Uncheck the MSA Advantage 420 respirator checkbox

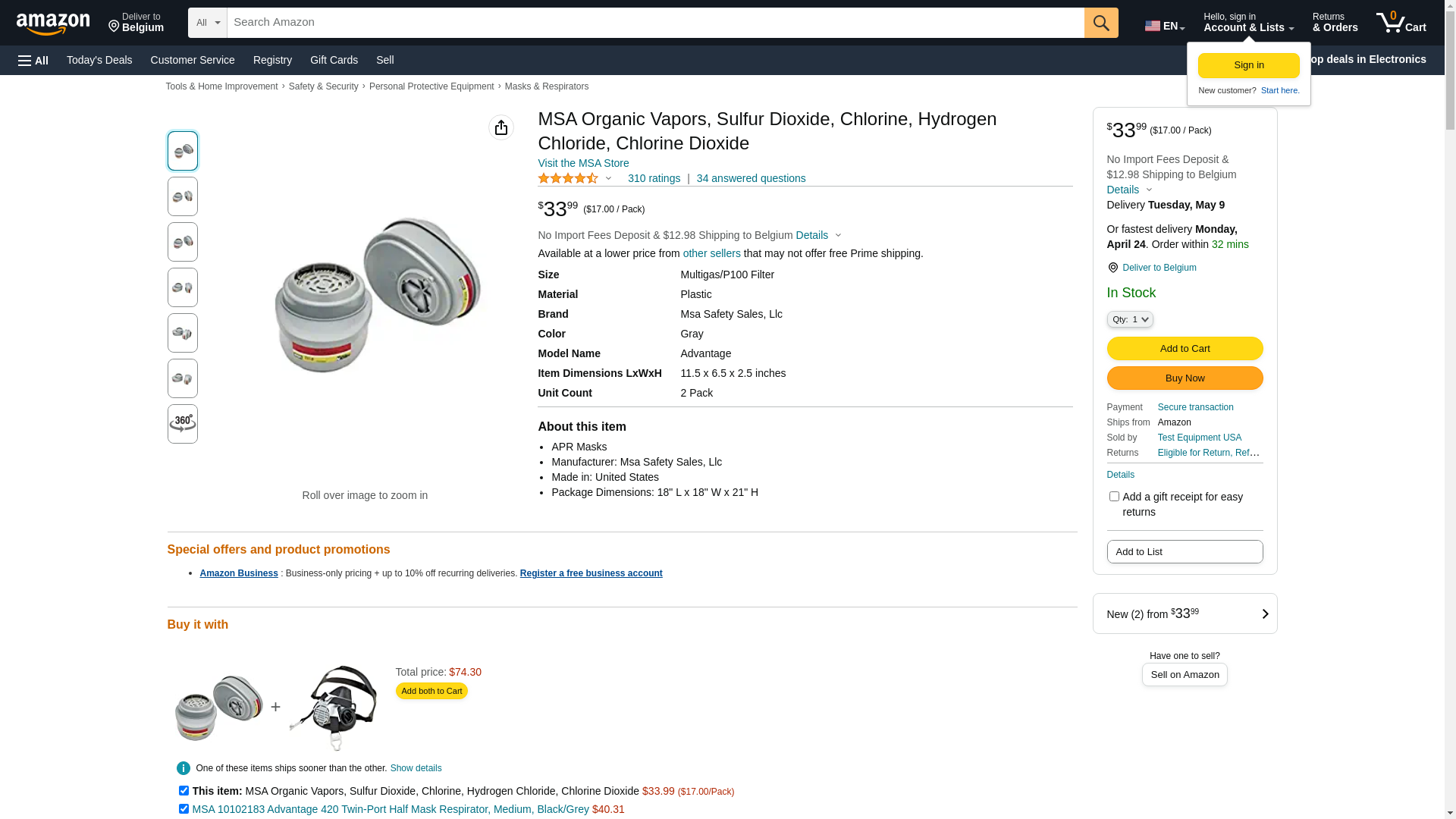click(x=184, y=809)
